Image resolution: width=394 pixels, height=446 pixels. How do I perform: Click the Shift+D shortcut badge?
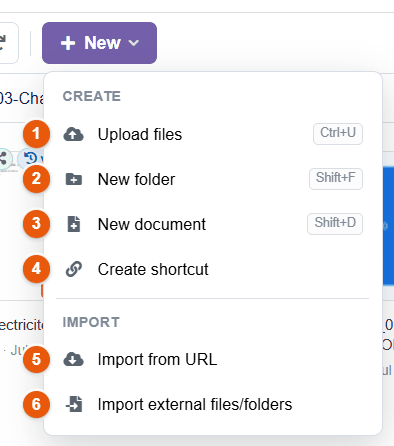335,224
